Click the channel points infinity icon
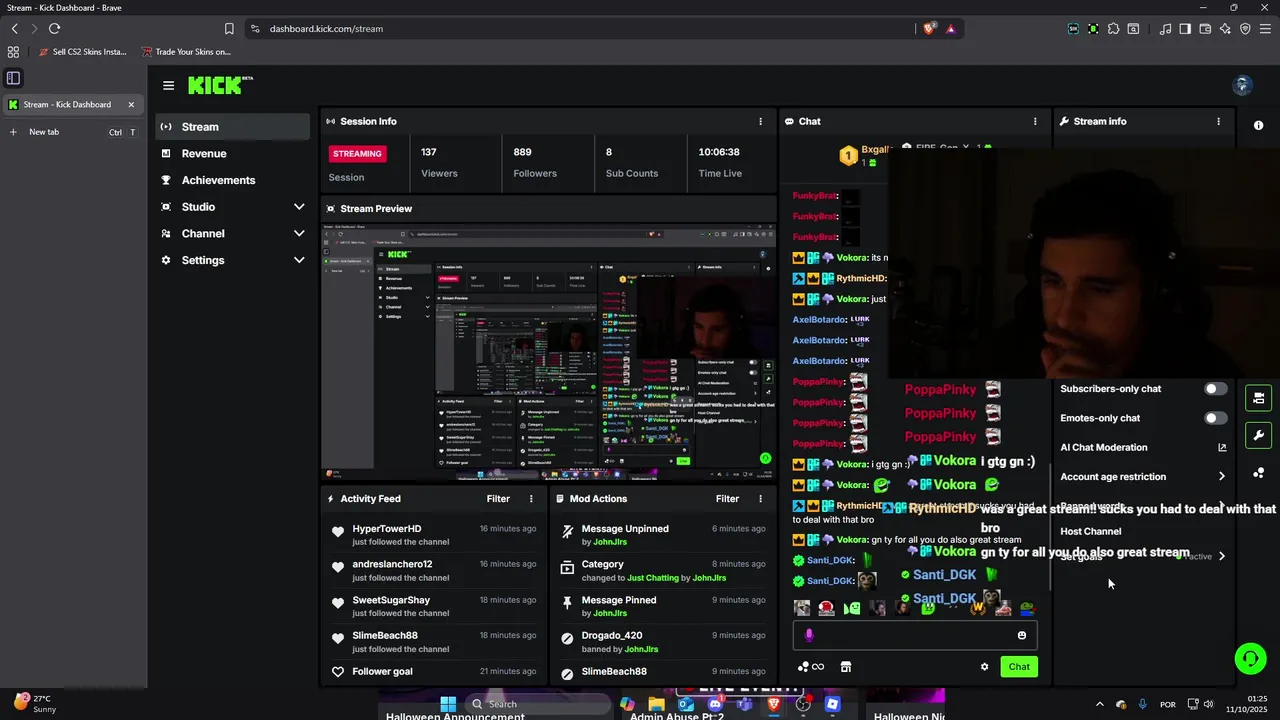Image resolution: width=1280 pixels, height=720 pixels. 811,667
